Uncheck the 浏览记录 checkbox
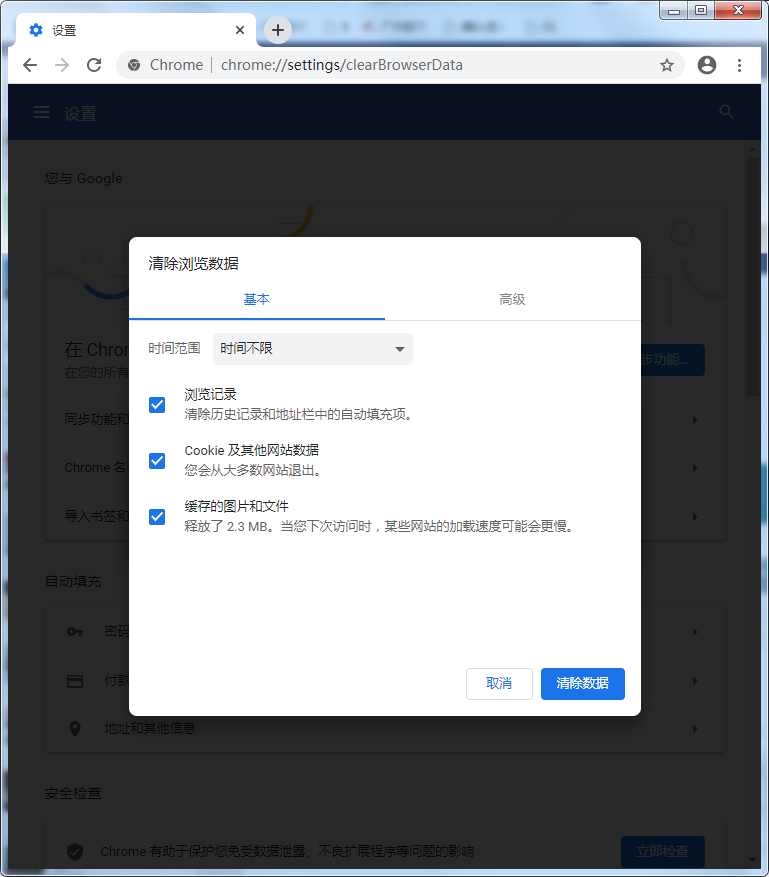The width and height of the screenshot is (769, 877). click(x=157, y=405)
